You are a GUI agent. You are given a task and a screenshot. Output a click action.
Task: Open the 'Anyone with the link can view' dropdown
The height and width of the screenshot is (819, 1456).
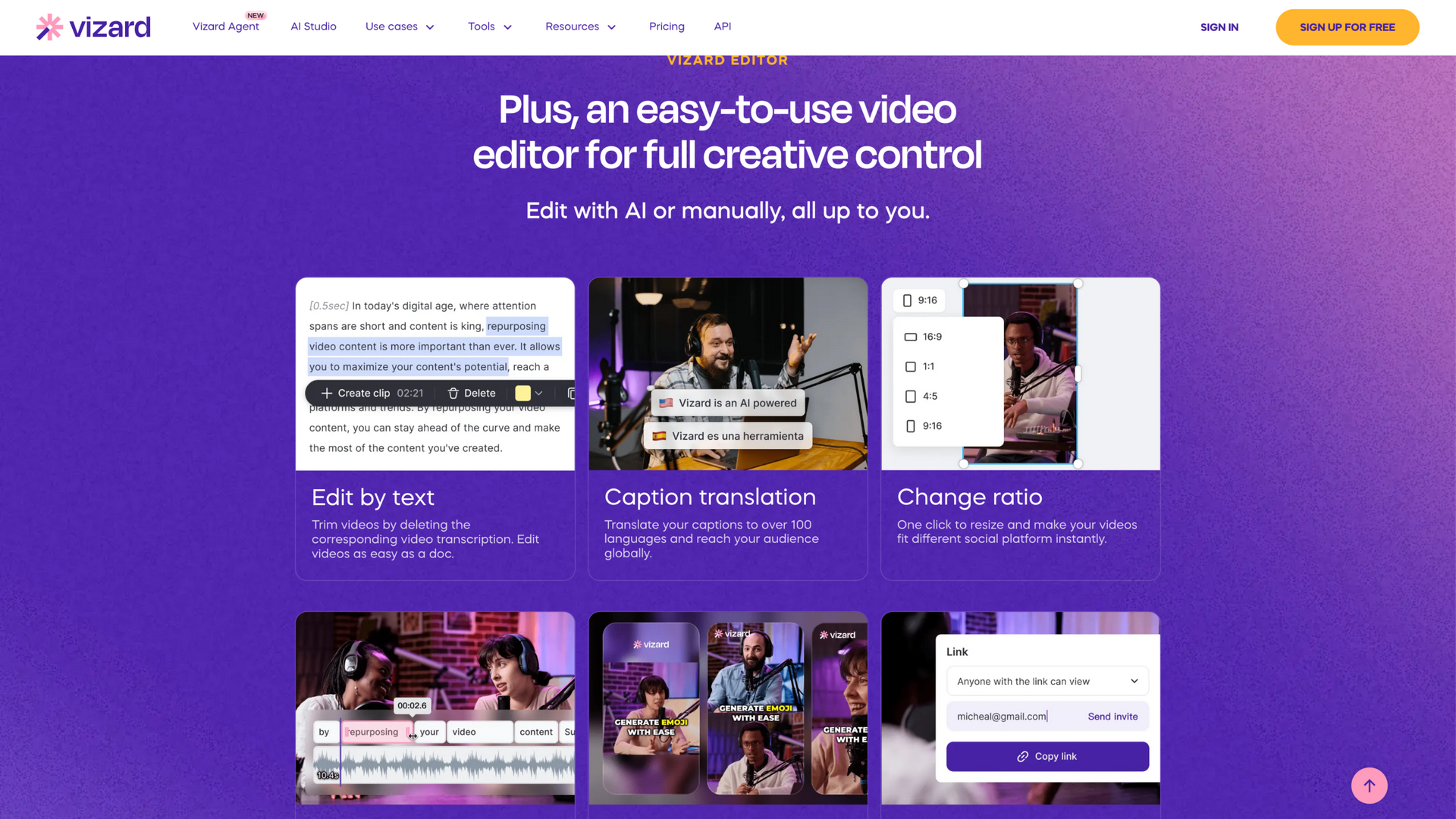pyautogui.click(x=1047, y=681)
